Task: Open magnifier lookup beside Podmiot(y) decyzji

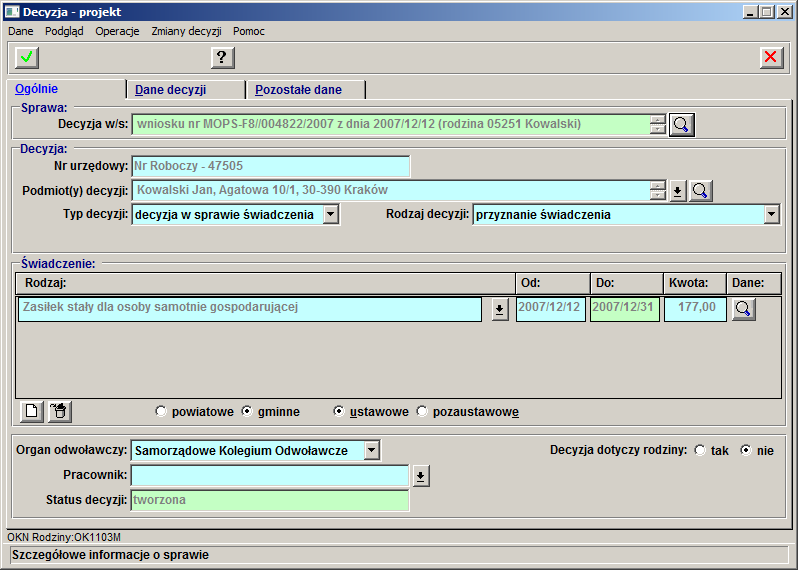Action: (700, 191)
